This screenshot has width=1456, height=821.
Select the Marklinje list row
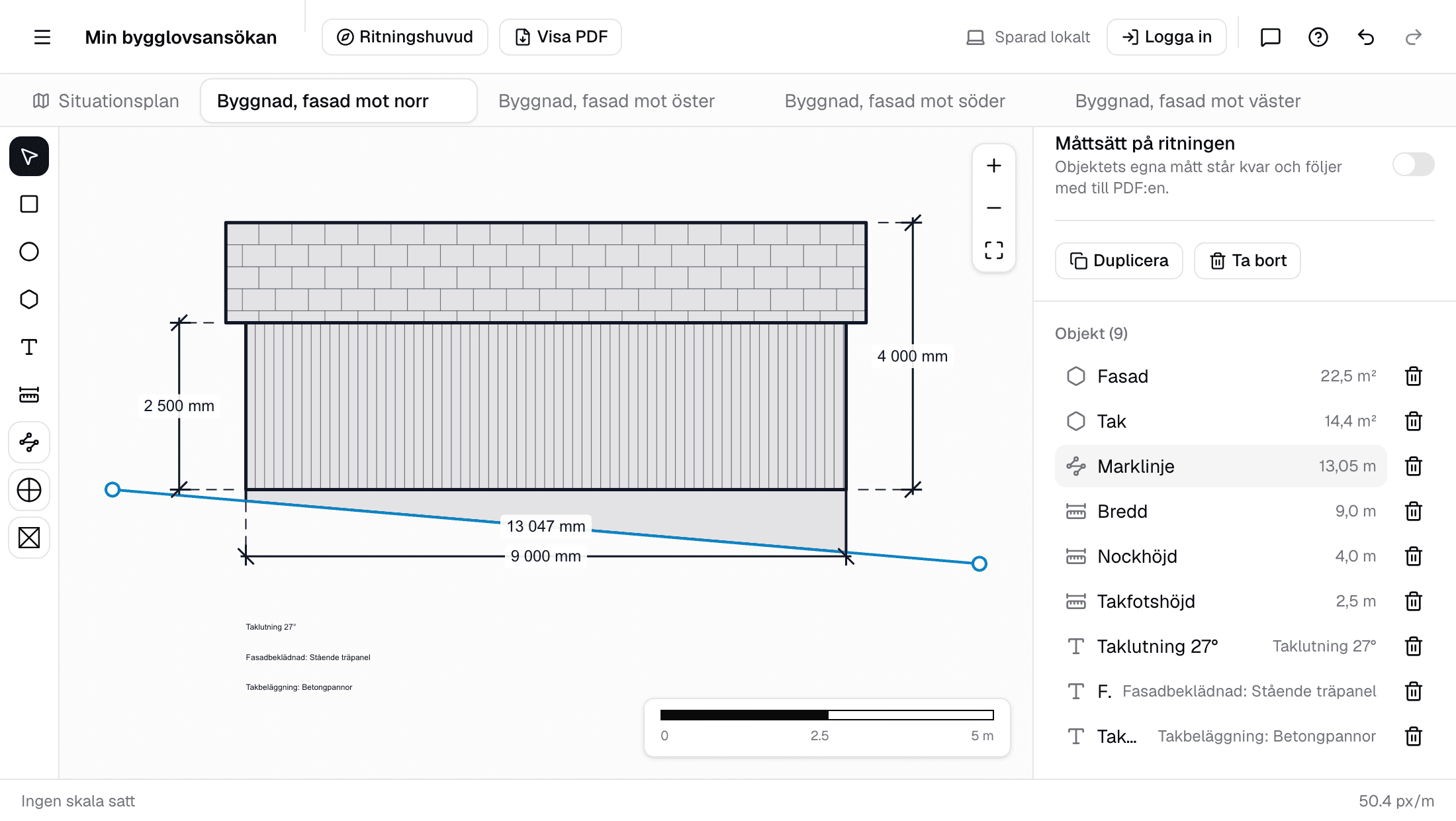click(x=1221, y=466)
